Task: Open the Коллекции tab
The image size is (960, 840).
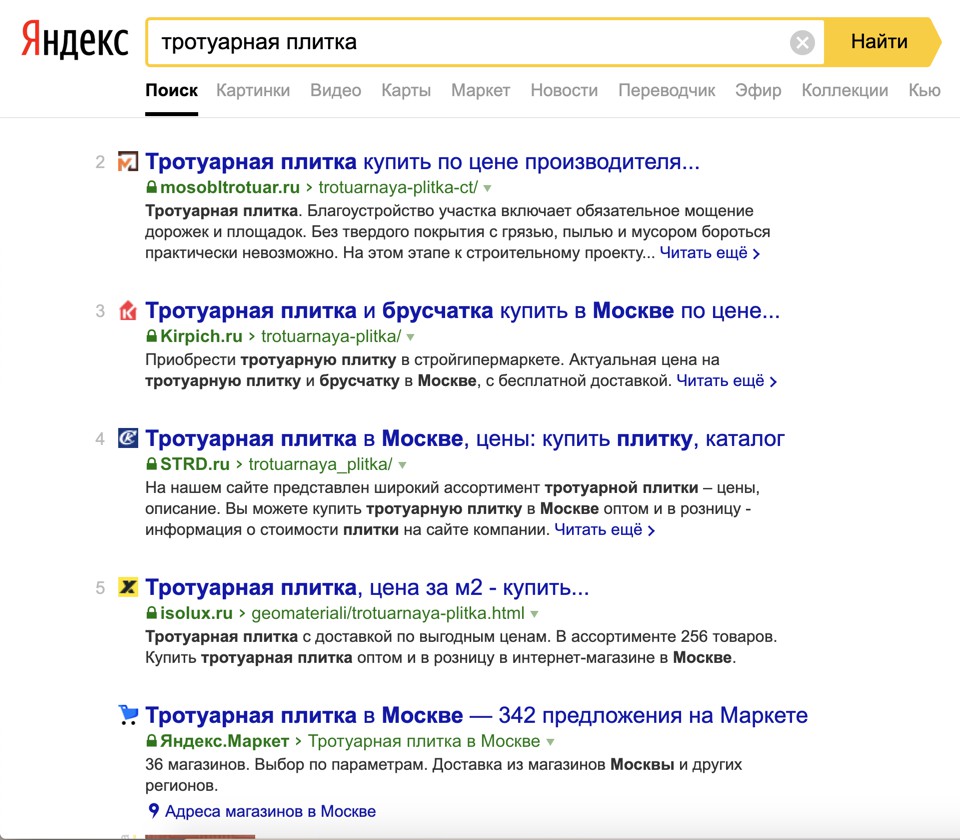Action: 845,91
